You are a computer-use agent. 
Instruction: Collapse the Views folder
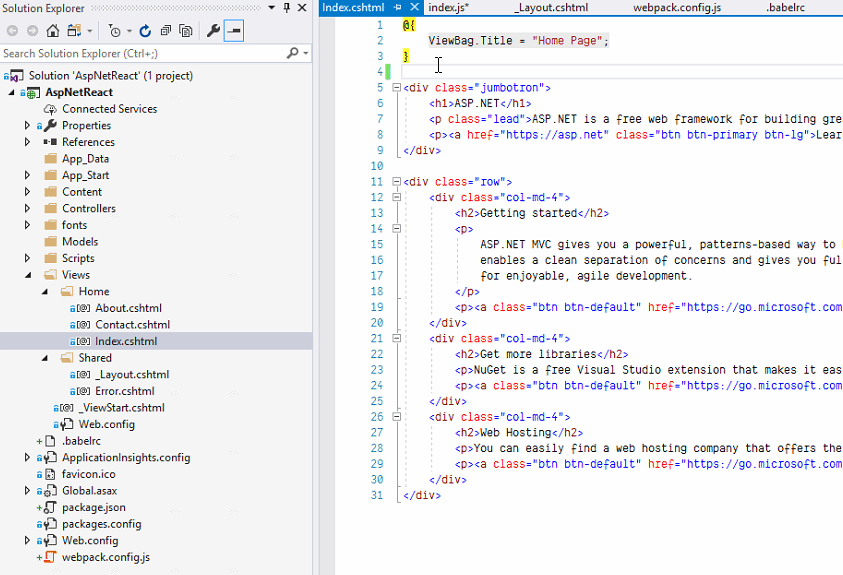28,275
